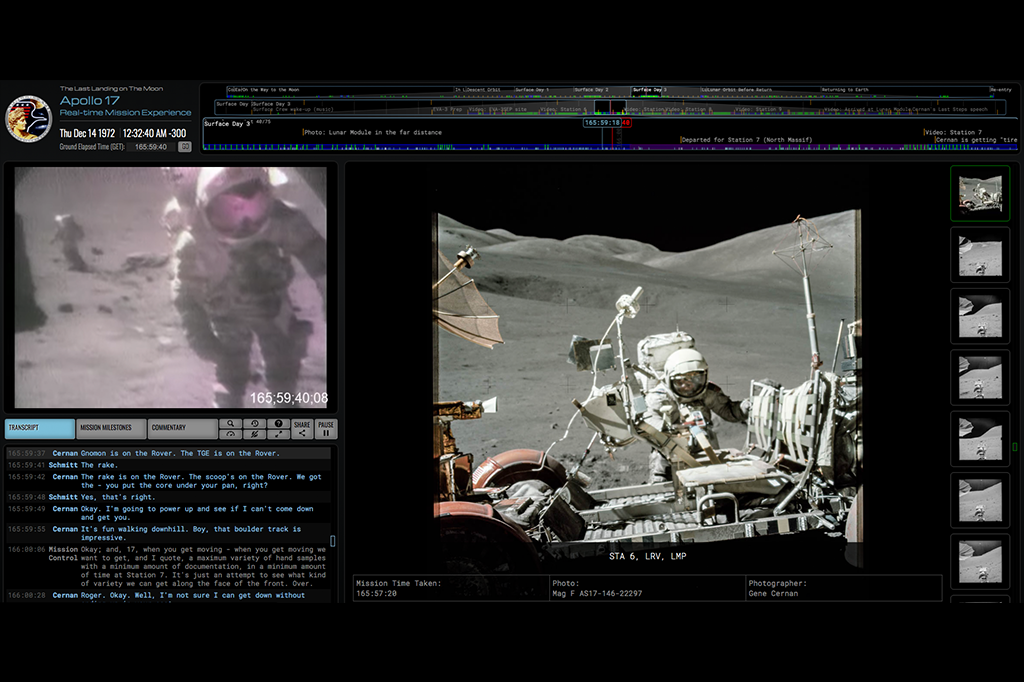1024x682 pixels.
Task: Click transcript line 'I'm going to power up'
Action: coord(168,513)
